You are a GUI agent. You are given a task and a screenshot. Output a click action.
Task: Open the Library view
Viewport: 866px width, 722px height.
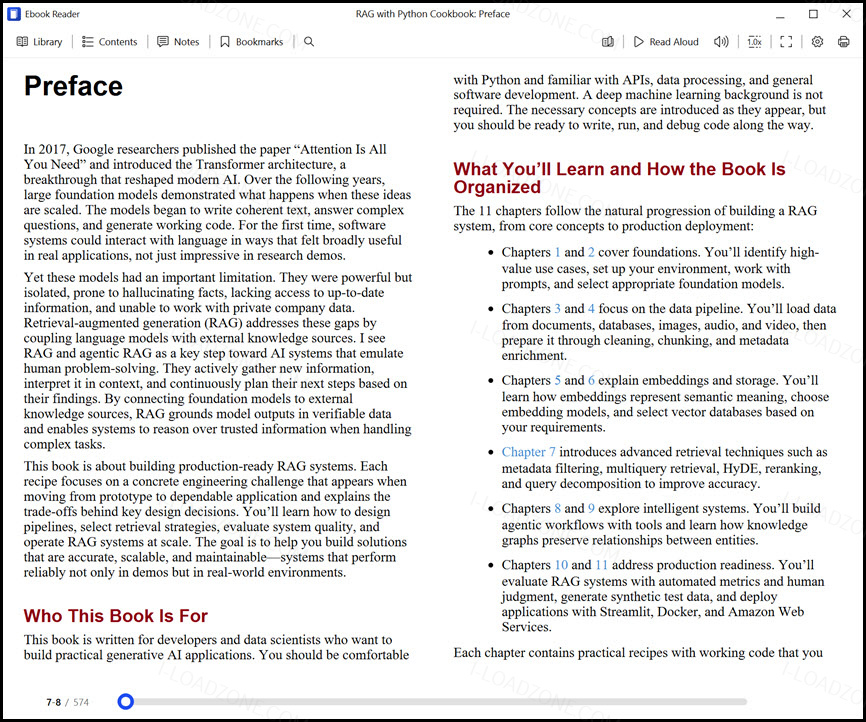tap(39, 41)
